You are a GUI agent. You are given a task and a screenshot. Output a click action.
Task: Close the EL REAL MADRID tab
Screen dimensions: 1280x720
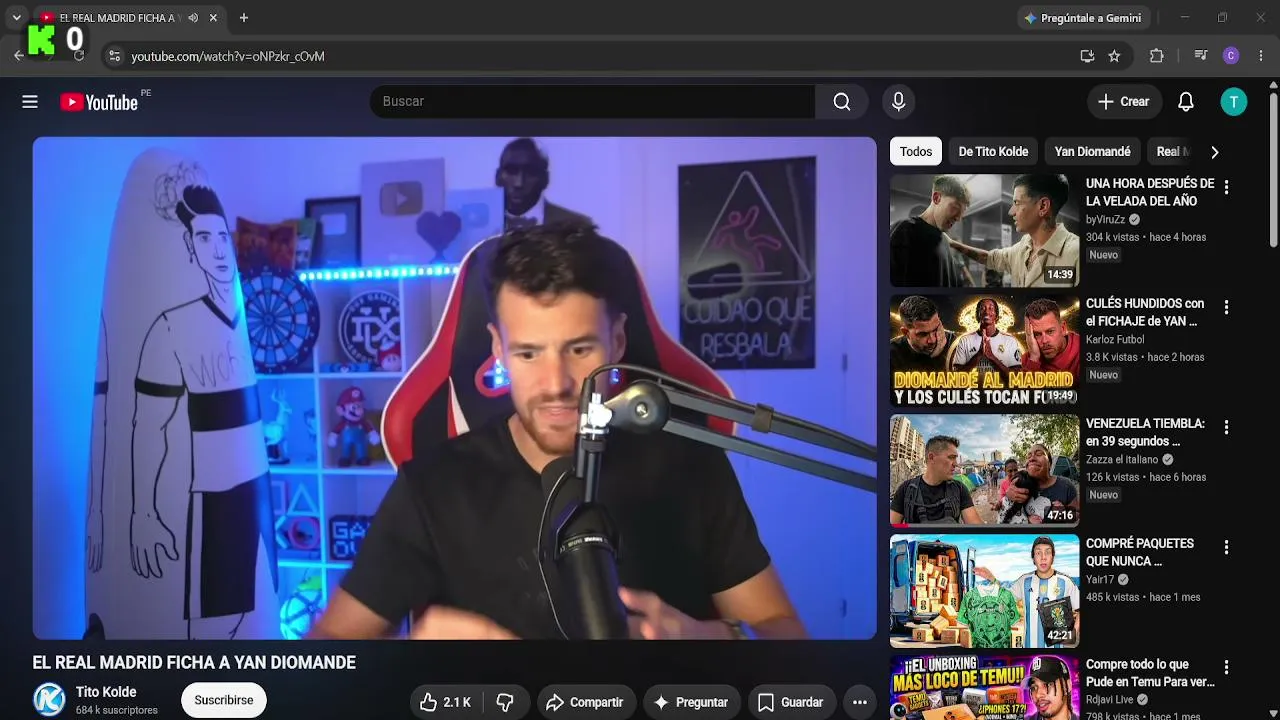[x=213, y=18]
